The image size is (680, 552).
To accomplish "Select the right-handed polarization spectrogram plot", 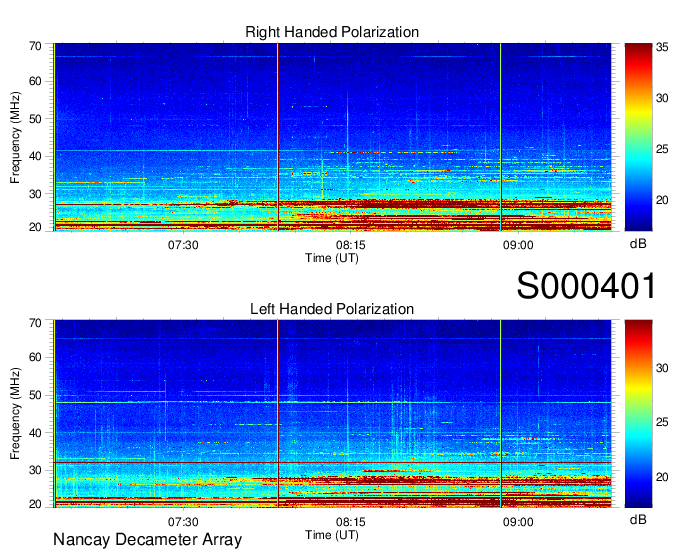I will coord(332,137).
